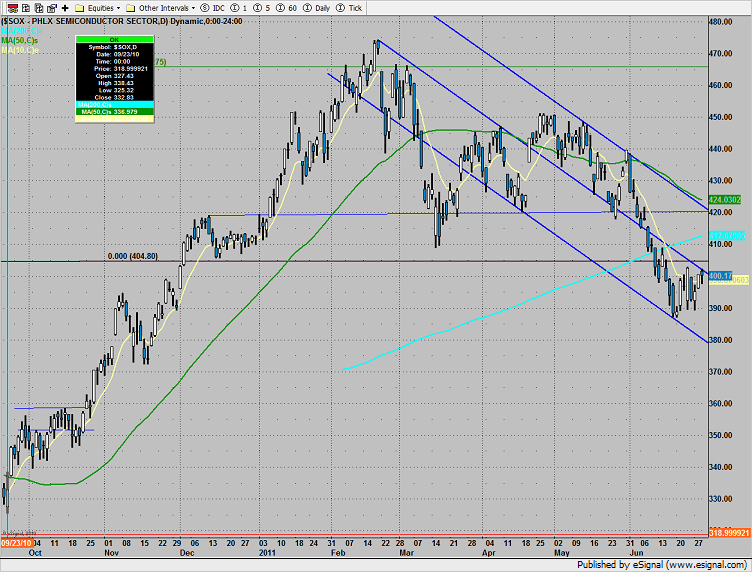Click the folder icon beside Other Intervals
Image resolution: width=752 pixels, height=572 pixels.
130,8
